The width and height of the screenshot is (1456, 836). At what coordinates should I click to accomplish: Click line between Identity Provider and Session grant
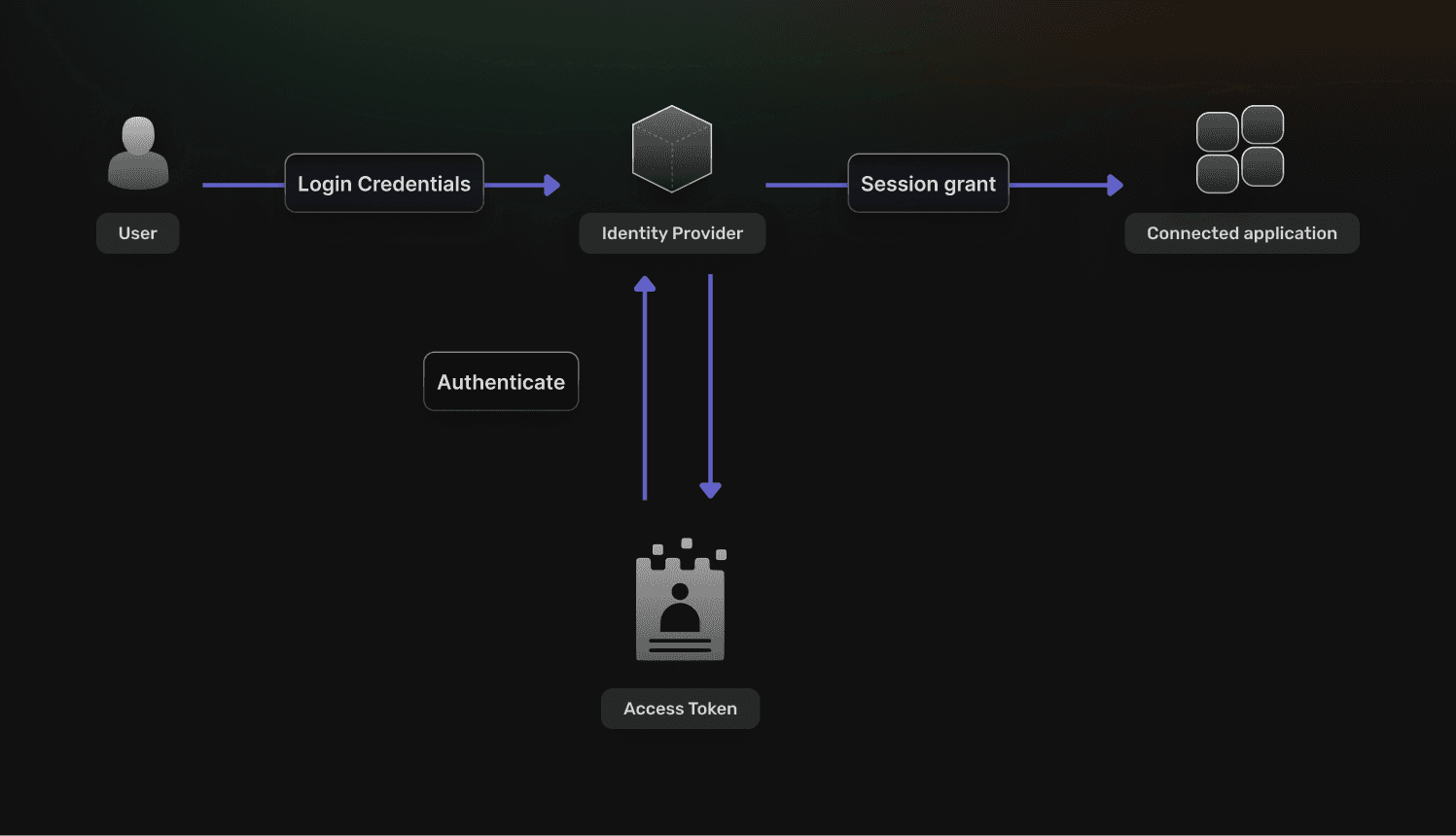(x=806, y=185)
